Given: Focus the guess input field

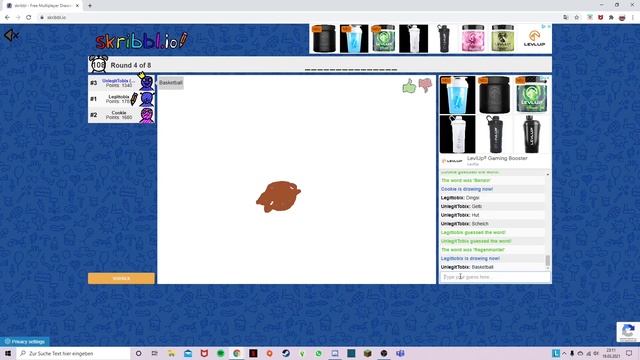Looking at the screenshot, I should click(495, 277).
